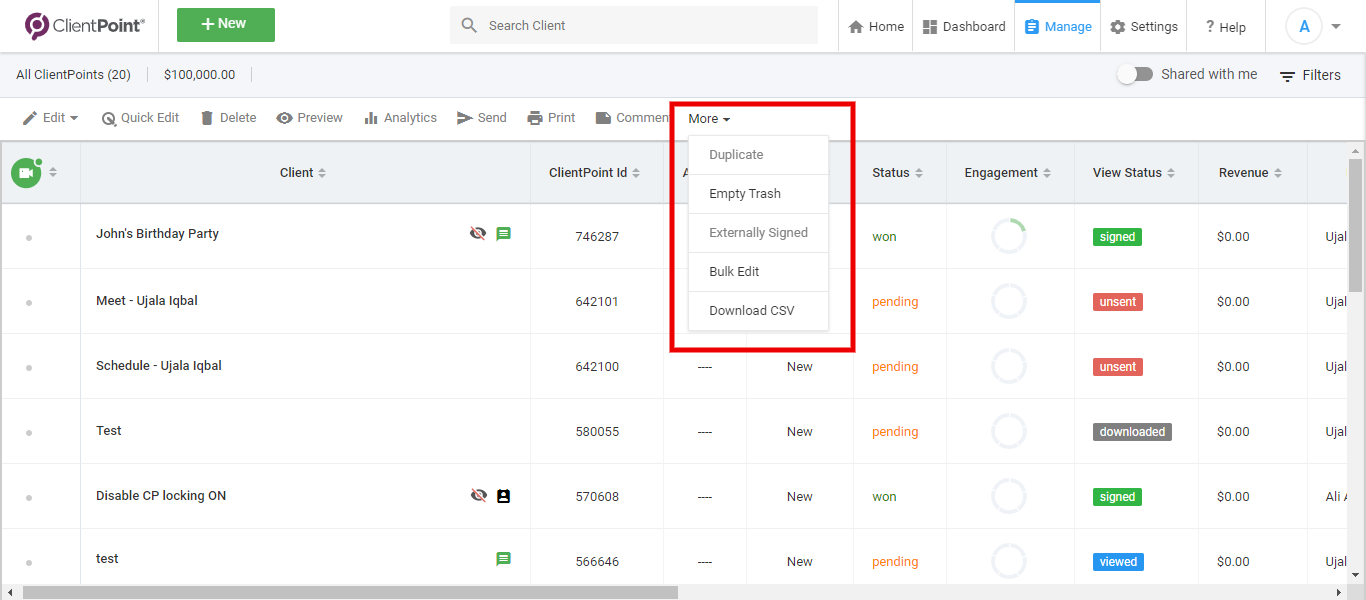Click contact card icon on Disable CP locking ON
Screen dimensions: 1366x600
point(504,496)
